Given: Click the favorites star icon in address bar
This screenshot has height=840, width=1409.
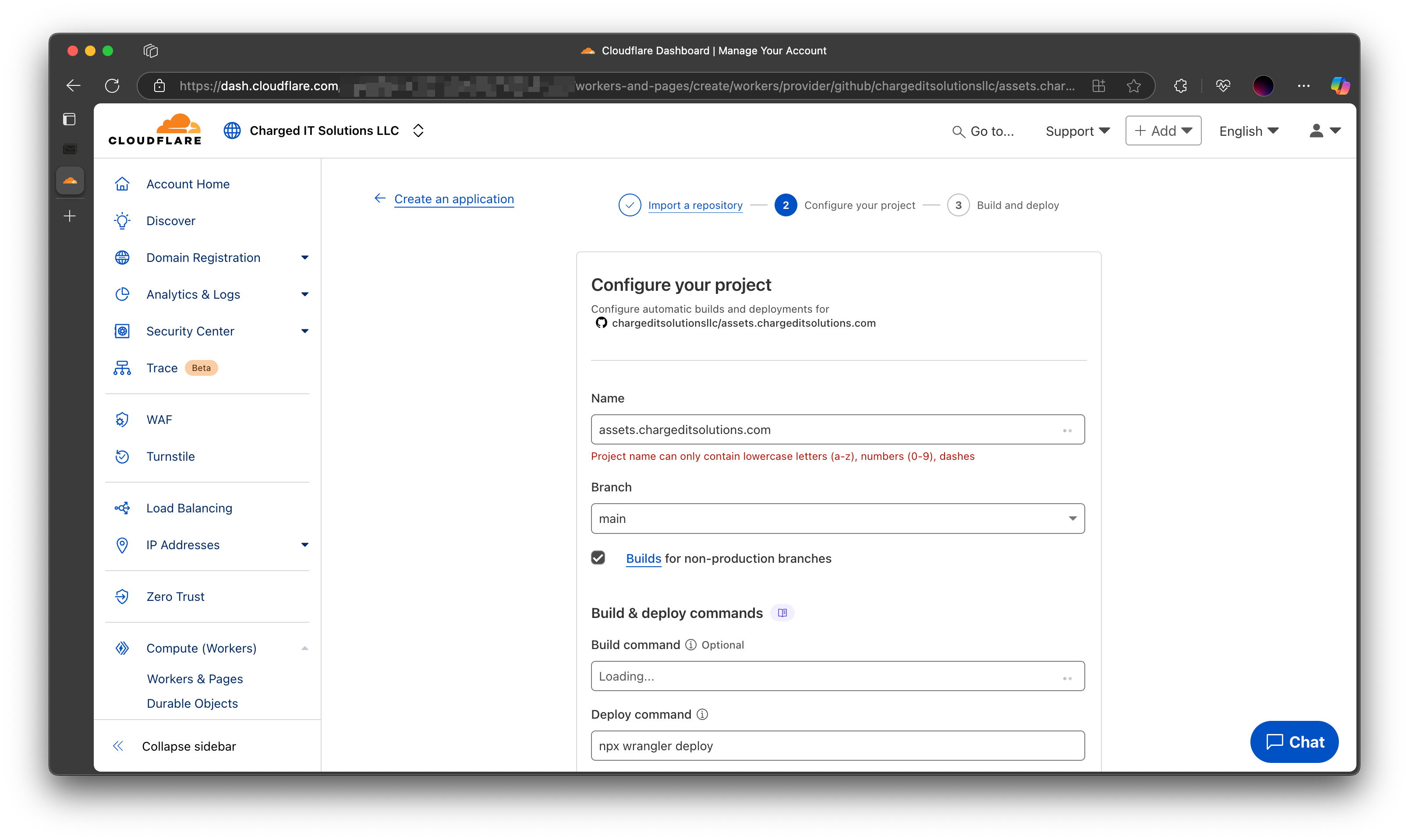Looking at the screenshot, I should tap(1133, 85).
